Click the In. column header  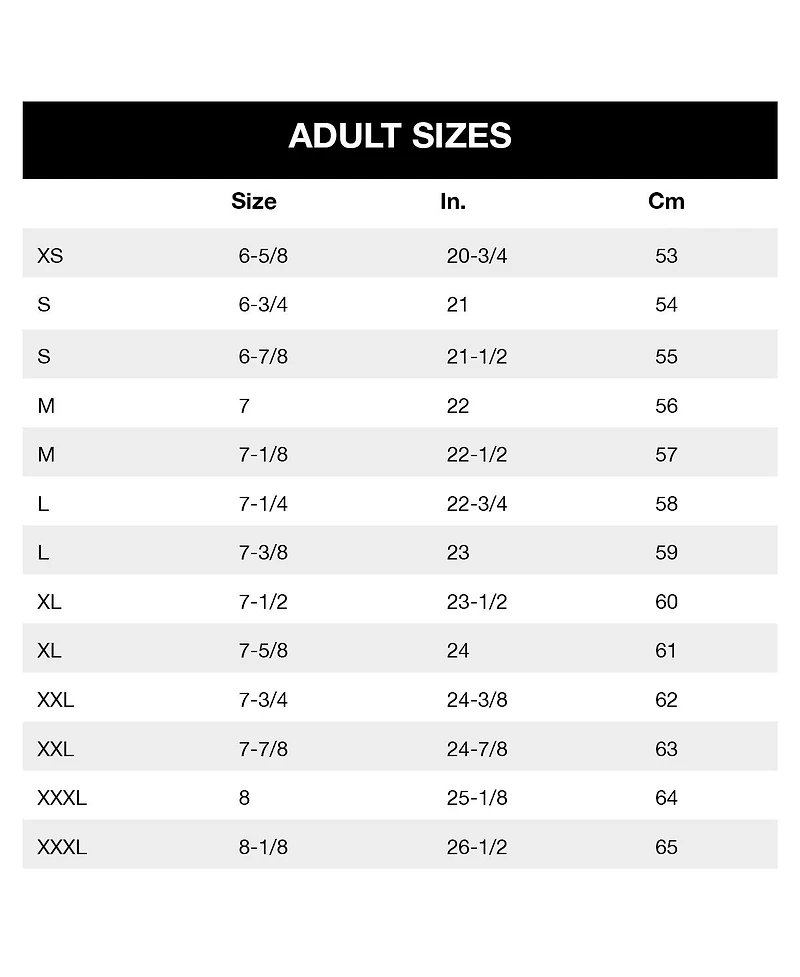(x=453, y=201)
